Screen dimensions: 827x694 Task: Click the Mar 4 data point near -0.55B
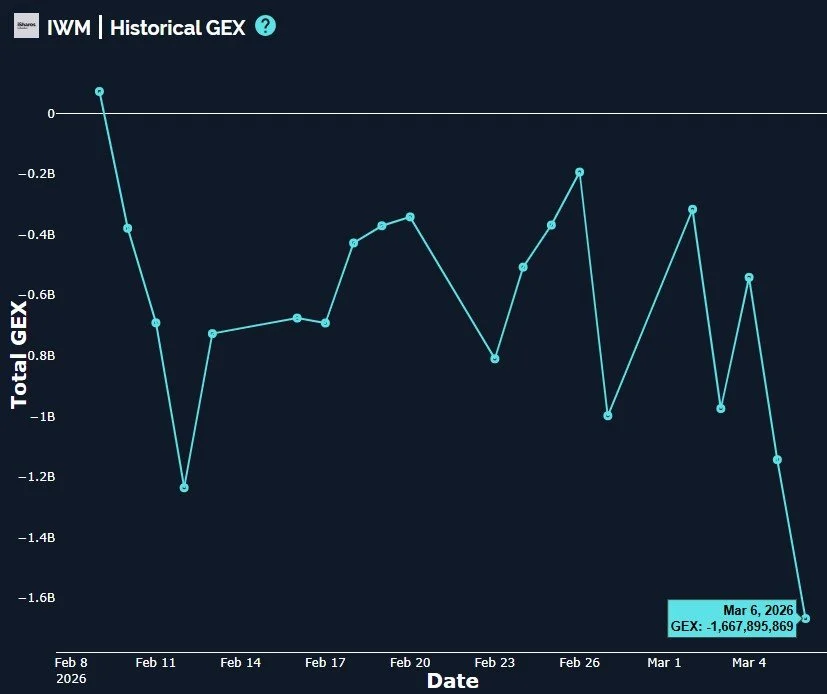[749, 277]
